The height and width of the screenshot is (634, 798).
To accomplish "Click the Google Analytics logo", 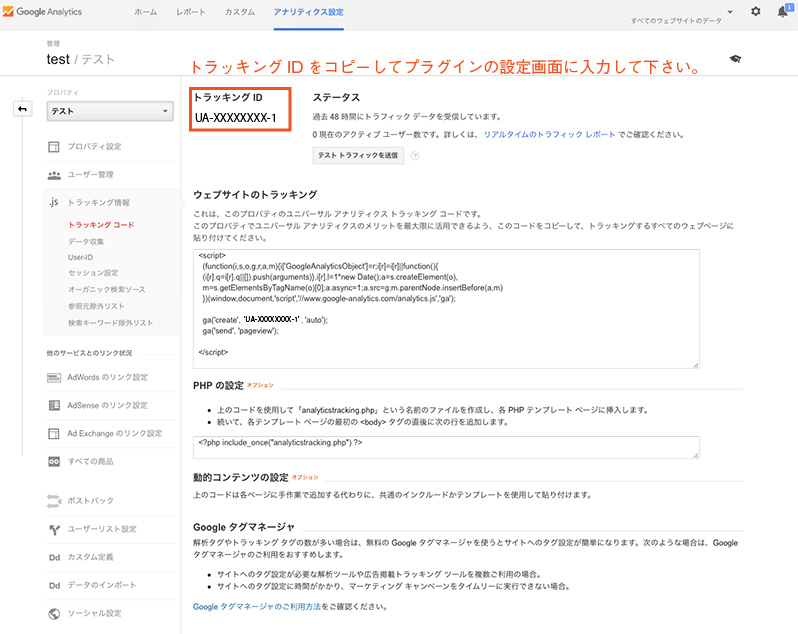I will 42,11.
